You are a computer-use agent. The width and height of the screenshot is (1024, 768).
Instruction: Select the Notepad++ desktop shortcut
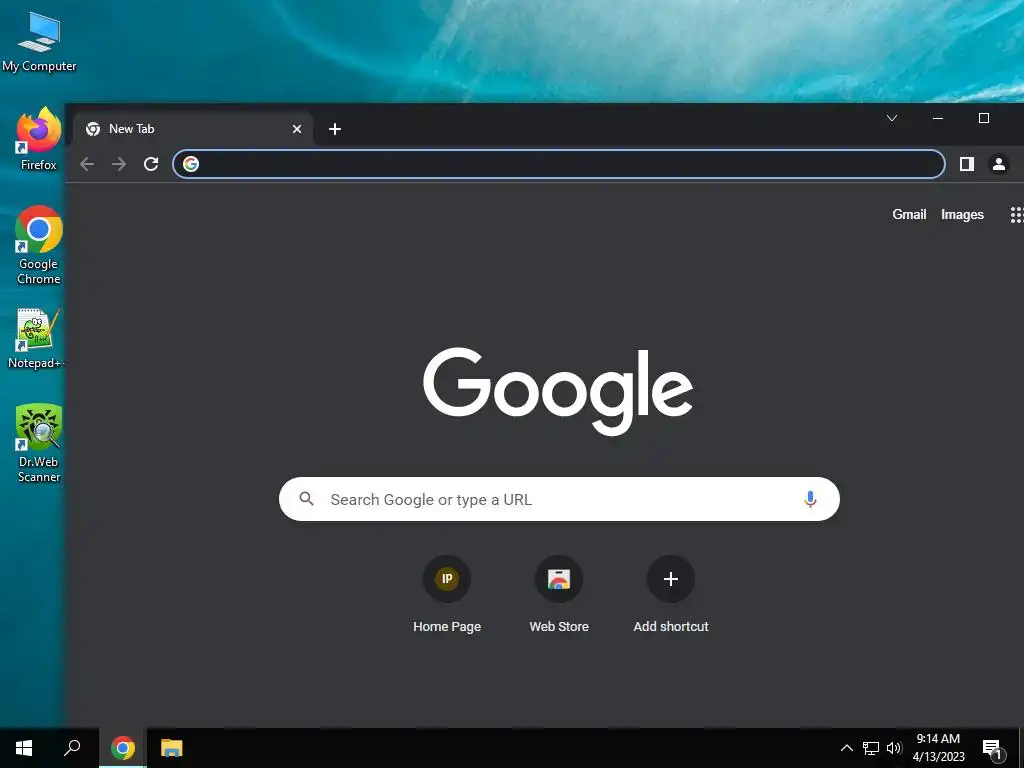(36, 338)
